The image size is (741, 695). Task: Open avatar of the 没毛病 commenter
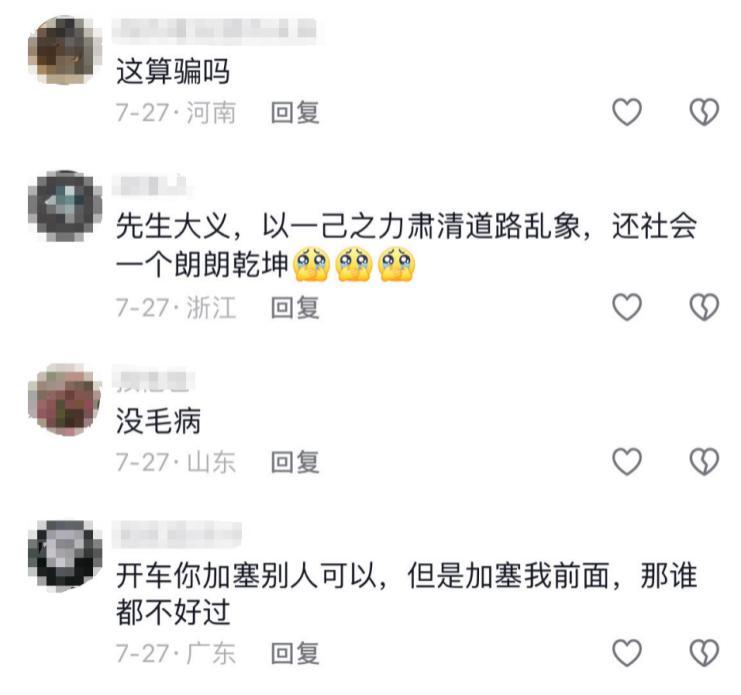point(65,400)
